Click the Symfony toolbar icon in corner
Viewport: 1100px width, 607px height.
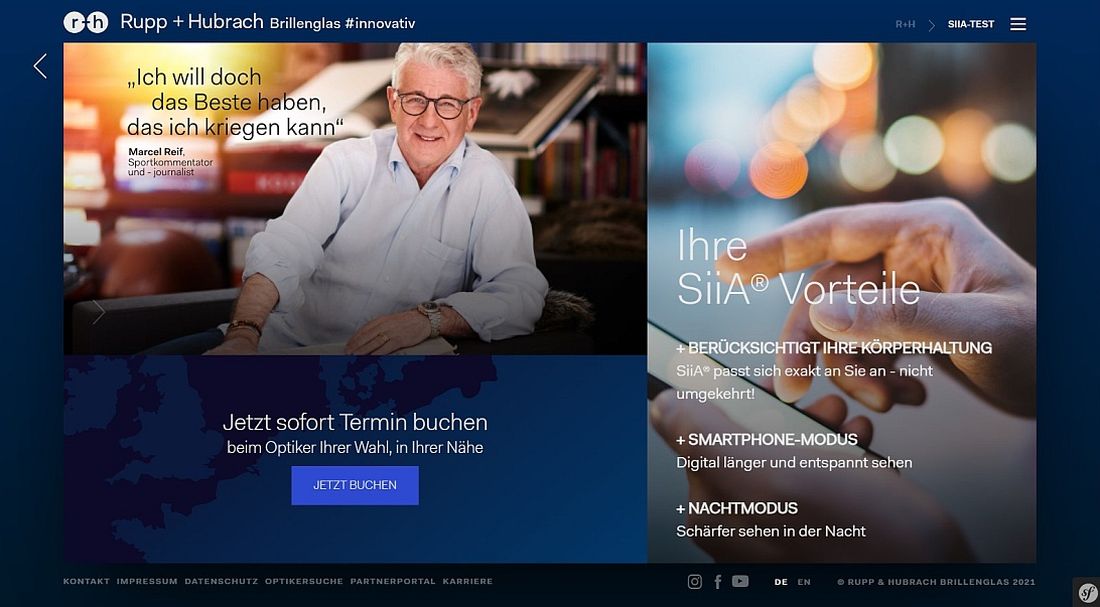(x=1086, y=591)
